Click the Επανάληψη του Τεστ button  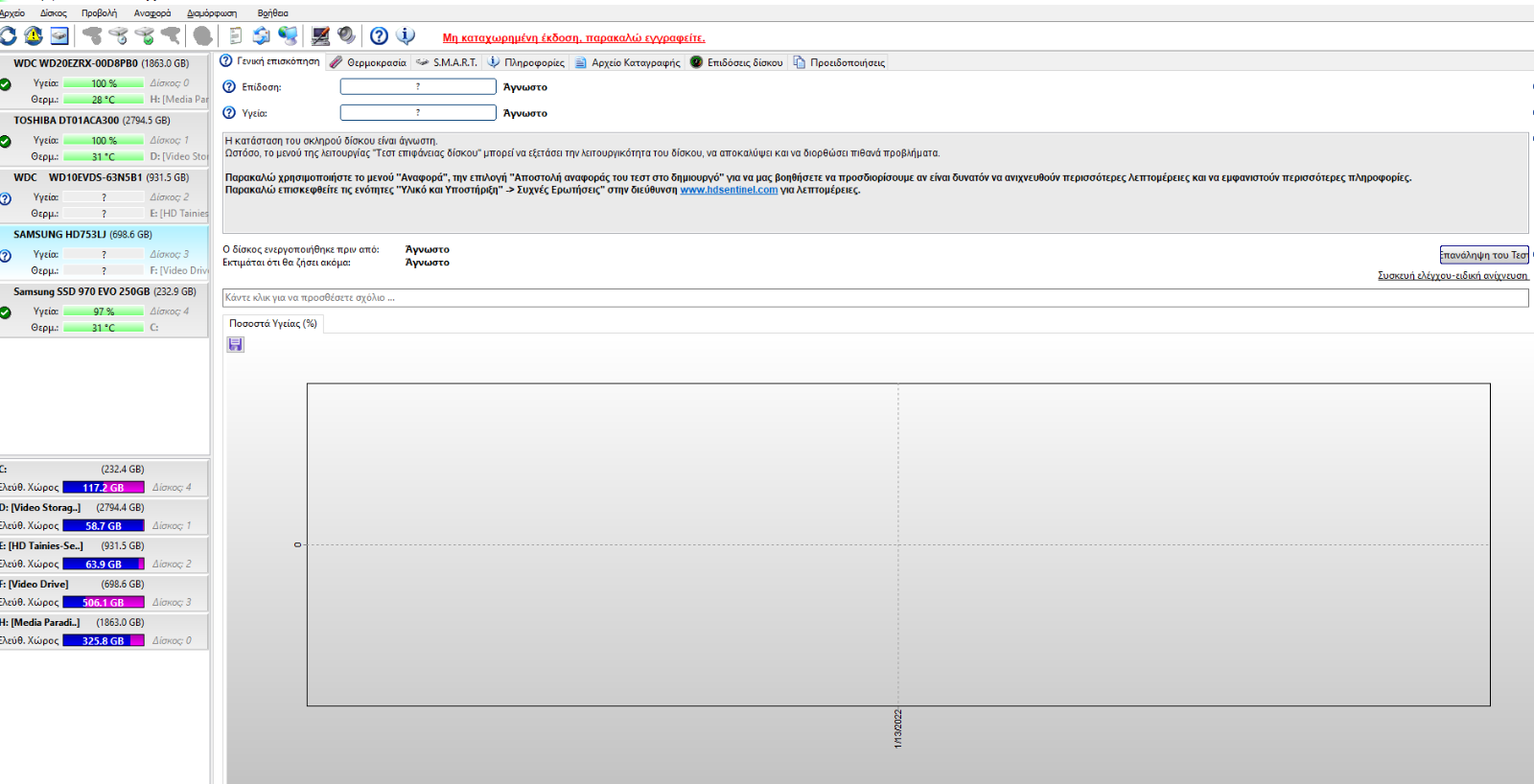coord(1483,255)
